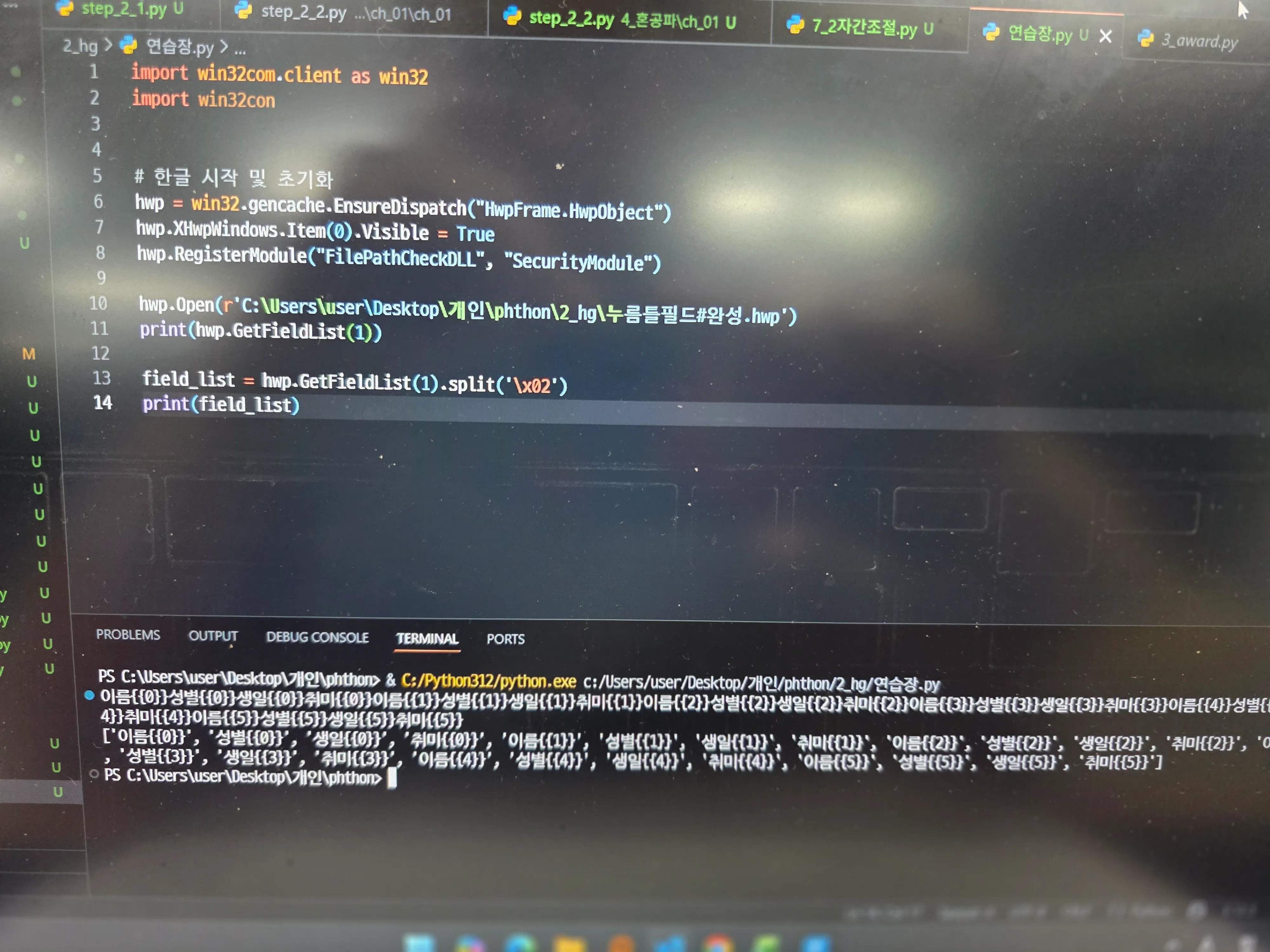Click the 'import win32con' line
This screenshot has height=952, width=1270.
point(203,99)
